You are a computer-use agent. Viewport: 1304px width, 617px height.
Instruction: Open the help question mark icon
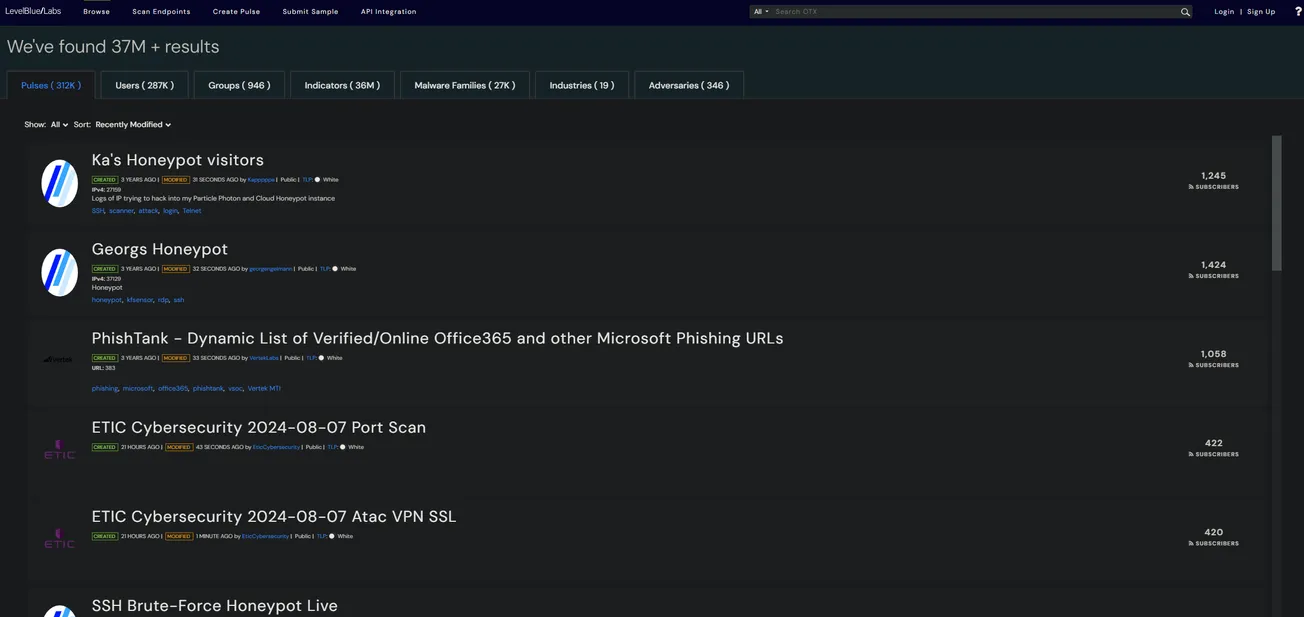[x=1297, y=11]
